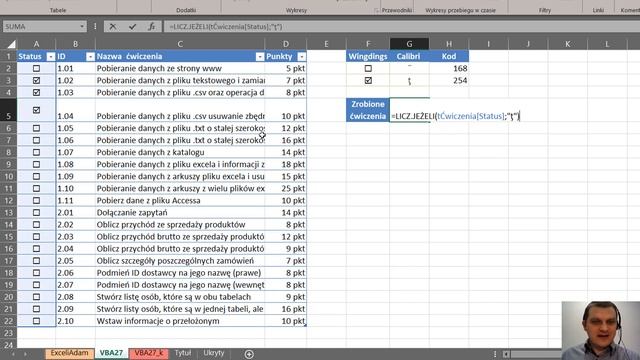Toggle the checkbox for exercise 2.01
The image size is (640, 360).
pyautogui.click(x=36, y=213)
